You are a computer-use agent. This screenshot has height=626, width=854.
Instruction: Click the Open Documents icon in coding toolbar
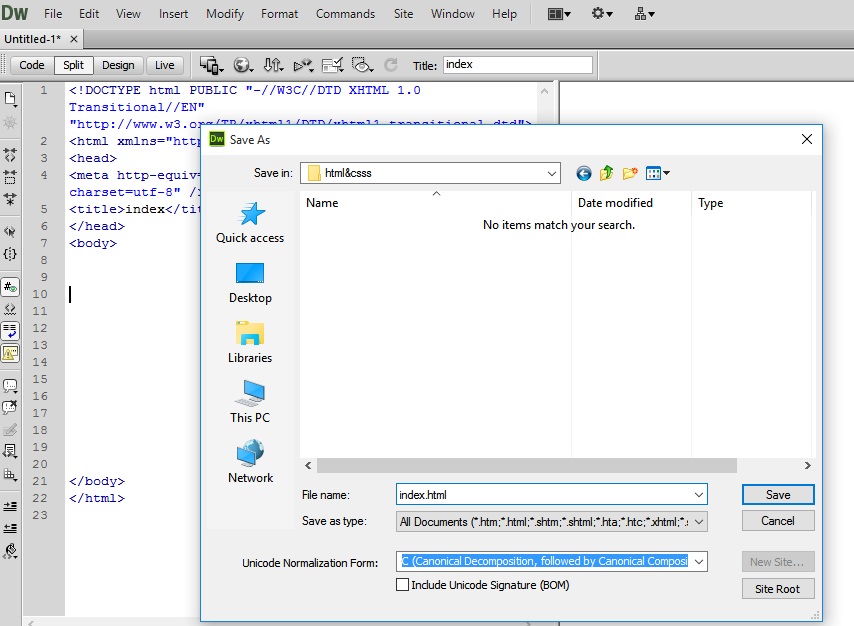point(10,99)
